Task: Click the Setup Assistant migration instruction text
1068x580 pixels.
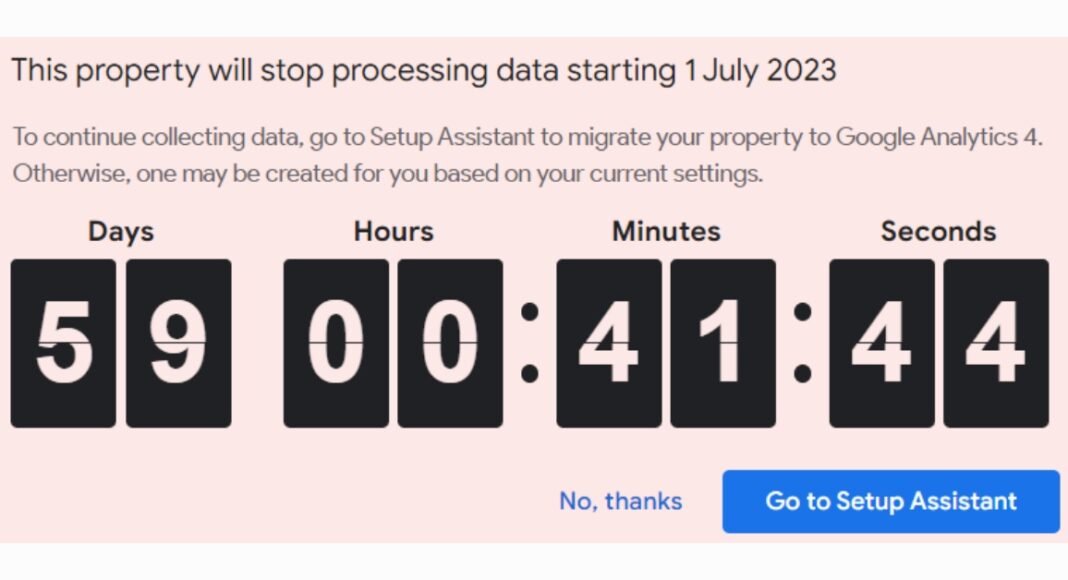Action: pos(527,137)
